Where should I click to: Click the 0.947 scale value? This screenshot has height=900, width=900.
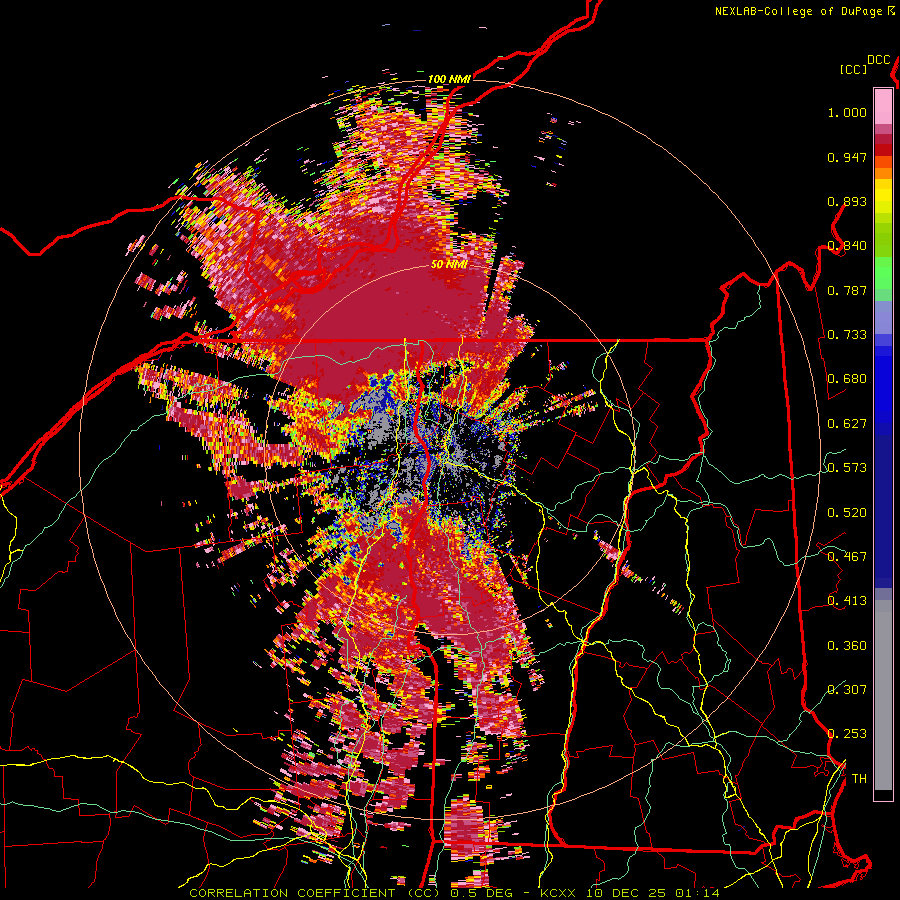pyautogui.click(x=847, y=157)
